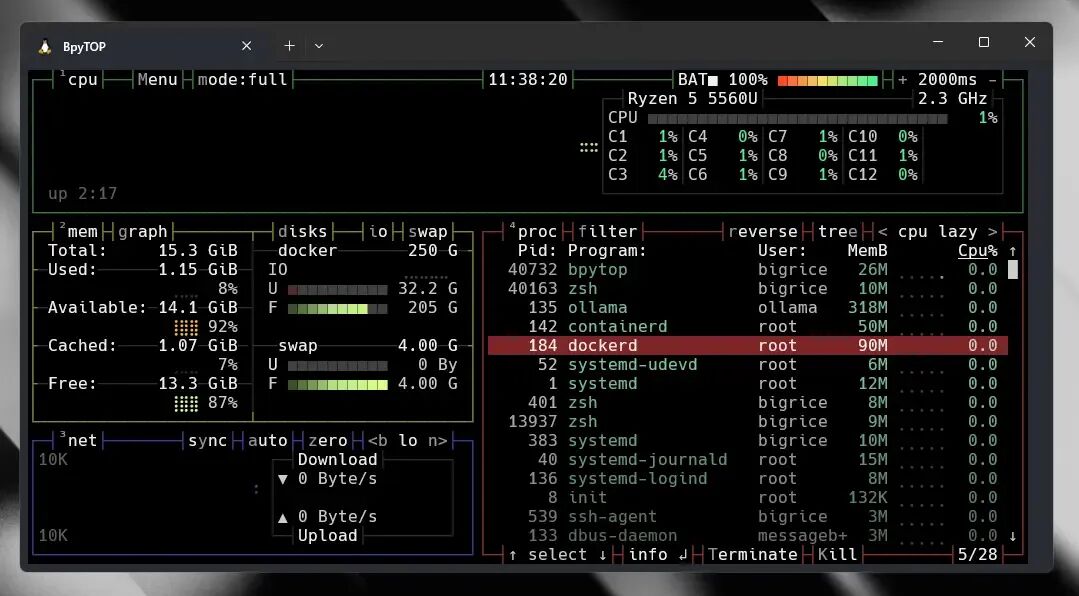Click net zero to reset counters
1079x596 pixels.
tap(328, 440)
